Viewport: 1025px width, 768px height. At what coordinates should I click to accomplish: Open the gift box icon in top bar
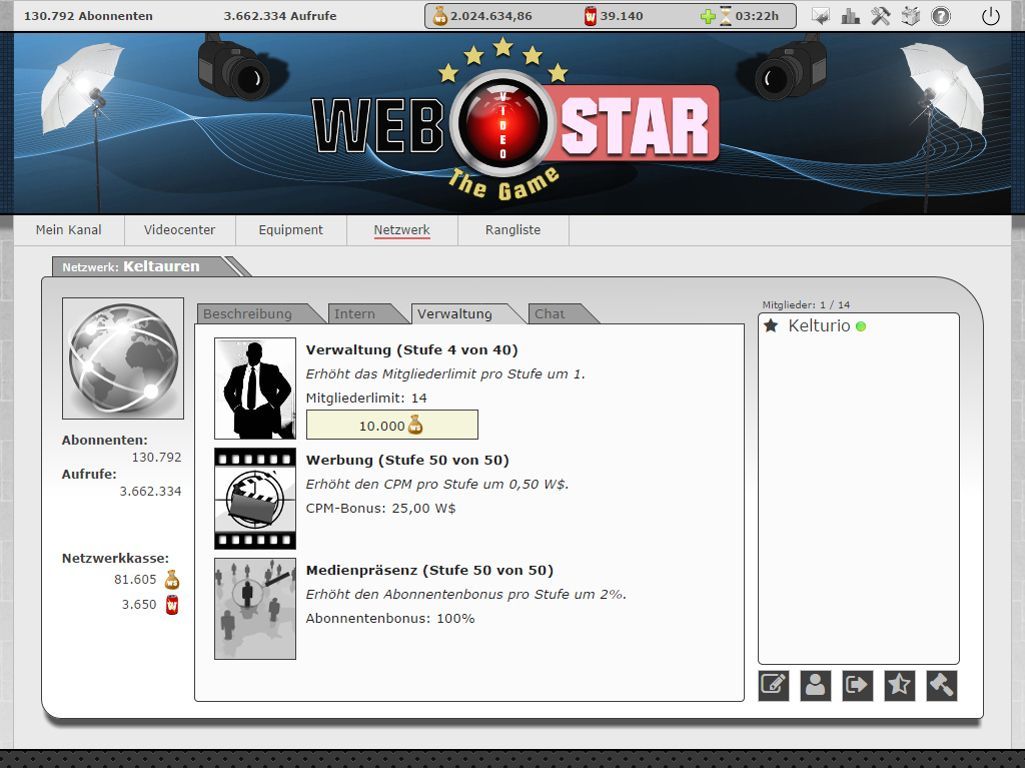pyautogui.click(x=910, y=16)
